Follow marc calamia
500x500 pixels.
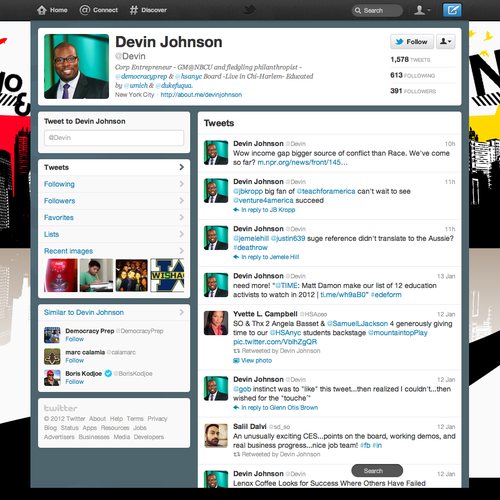pyautogui.click(x=75, y=360)
